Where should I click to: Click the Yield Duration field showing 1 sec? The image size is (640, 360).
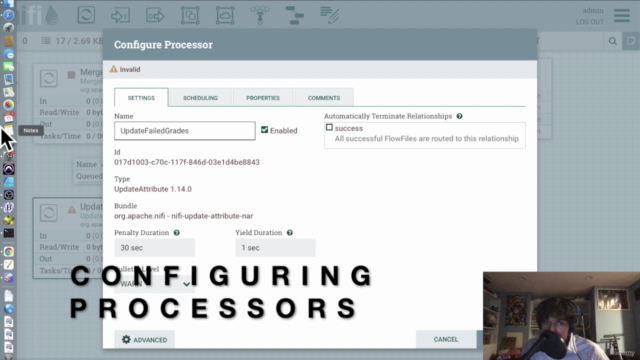point(275,248)
